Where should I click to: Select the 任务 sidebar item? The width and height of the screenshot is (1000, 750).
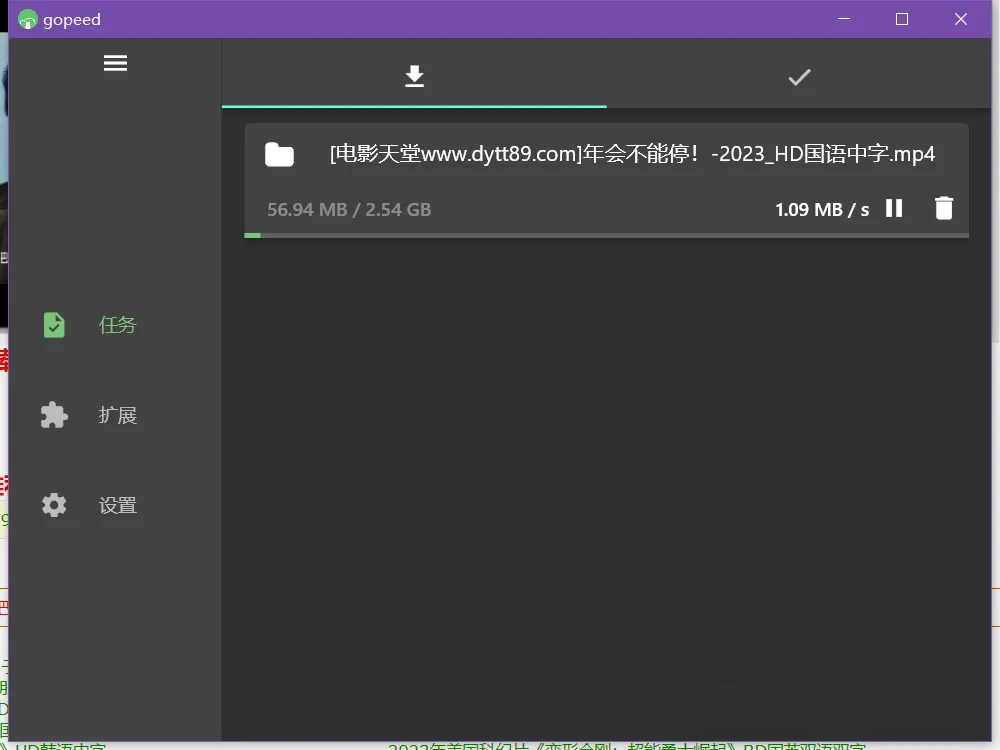pos(115,325)
